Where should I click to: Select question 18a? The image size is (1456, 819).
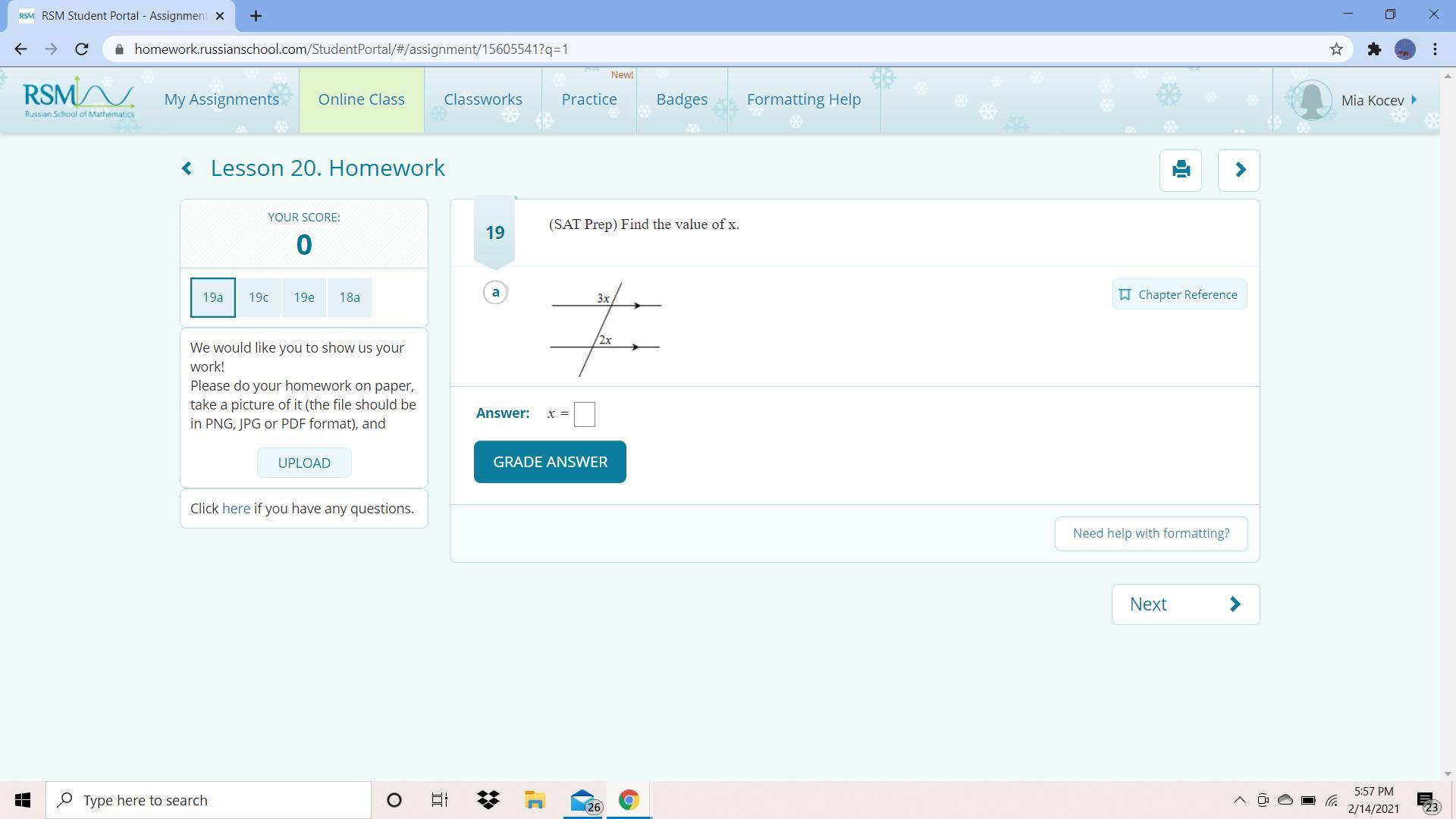pos(350,297)
